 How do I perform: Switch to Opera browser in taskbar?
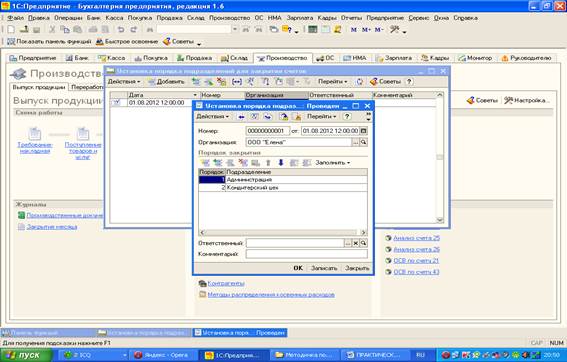tap(163, 355)
